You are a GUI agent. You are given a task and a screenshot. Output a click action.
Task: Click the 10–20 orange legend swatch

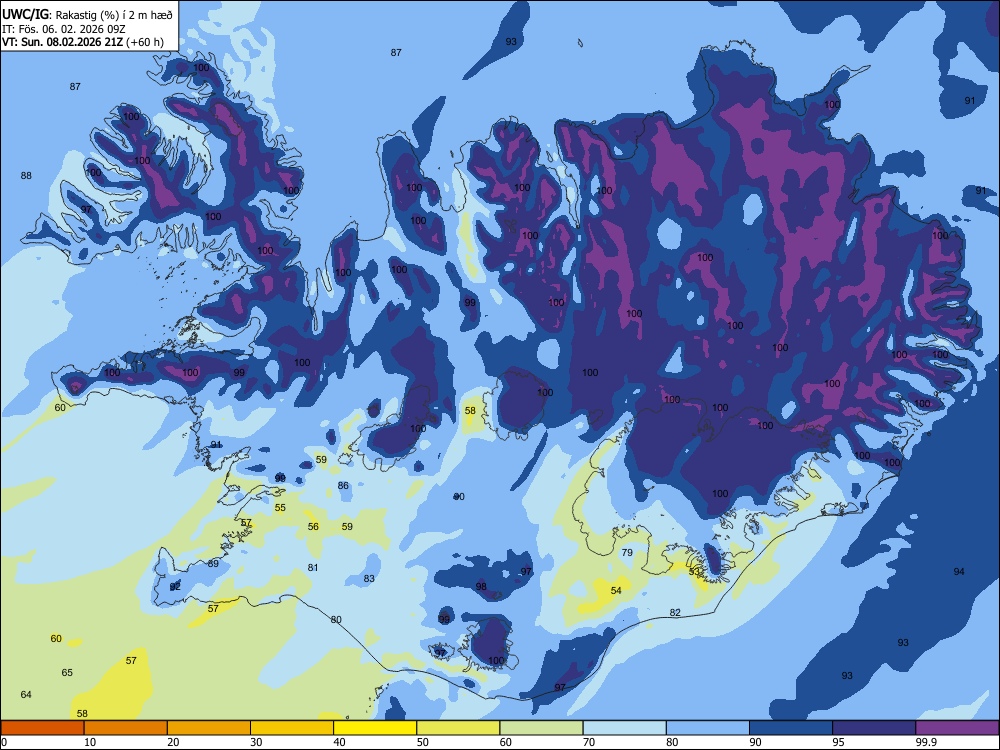pyautogui.click(x=126, y=728)
